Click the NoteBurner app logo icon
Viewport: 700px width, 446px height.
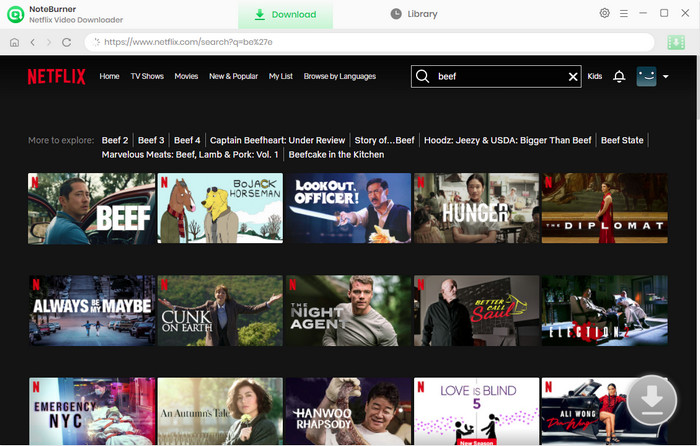16,14
